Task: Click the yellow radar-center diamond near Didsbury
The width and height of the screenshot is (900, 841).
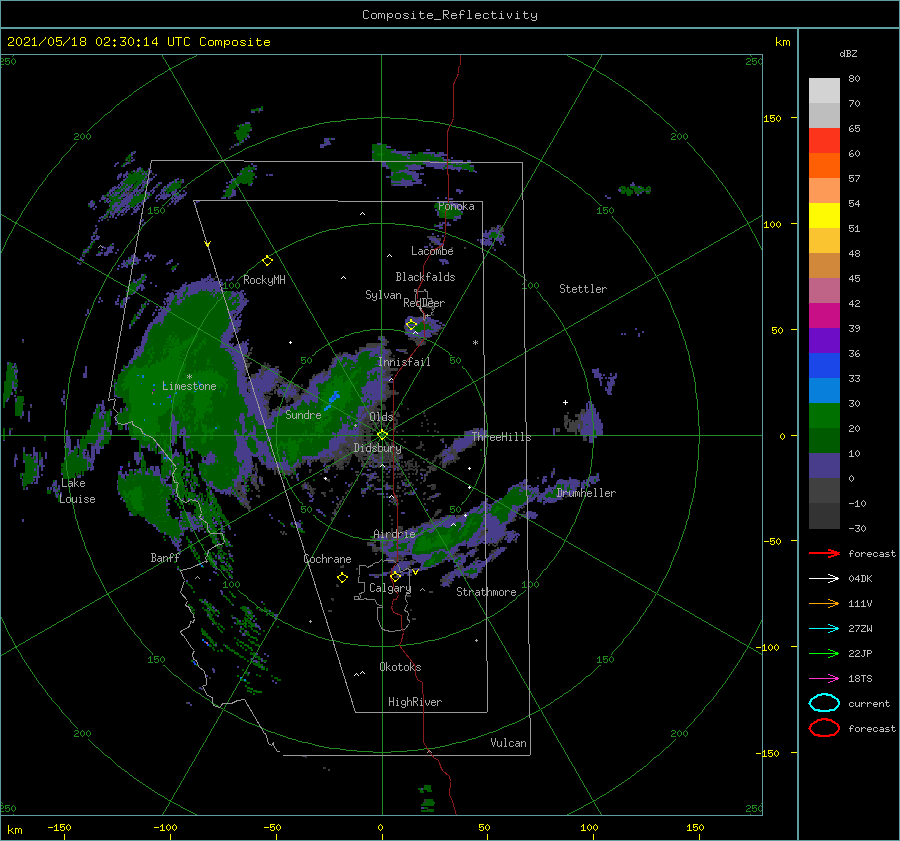Action: [382, 435]
